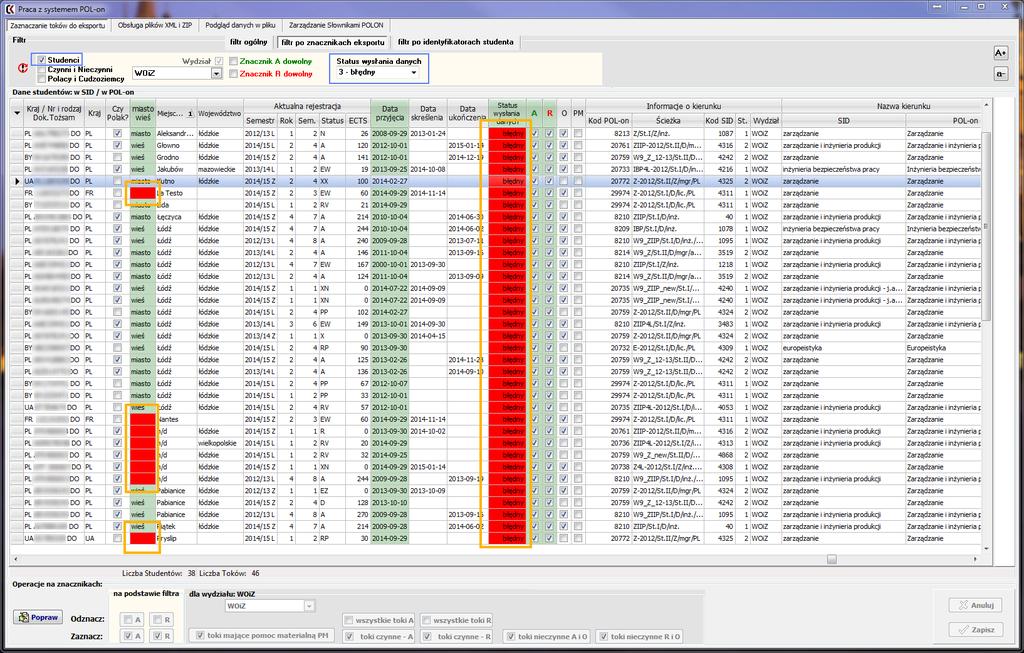Toggle the Studenci checkbox
The height and width of the screenshot is (653, 1024).
42,59
